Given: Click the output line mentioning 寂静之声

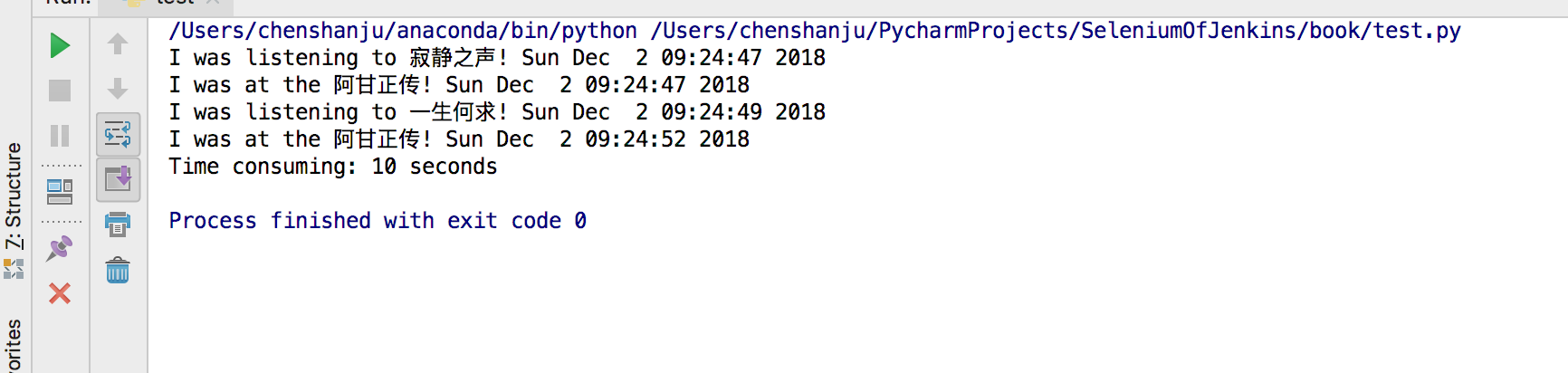Looking at the screenshot, I should 497,58.
